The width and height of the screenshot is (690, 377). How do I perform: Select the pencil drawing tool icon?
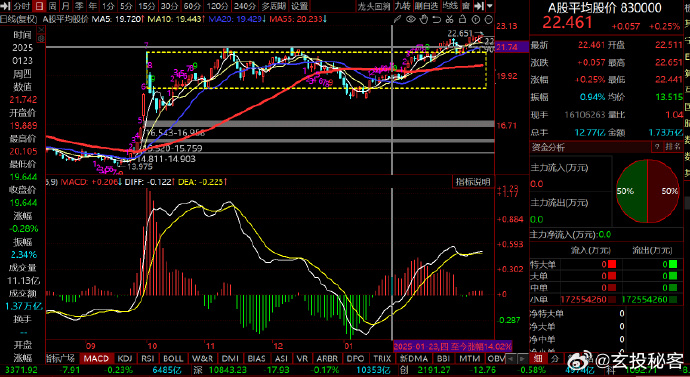click(398, 19)
